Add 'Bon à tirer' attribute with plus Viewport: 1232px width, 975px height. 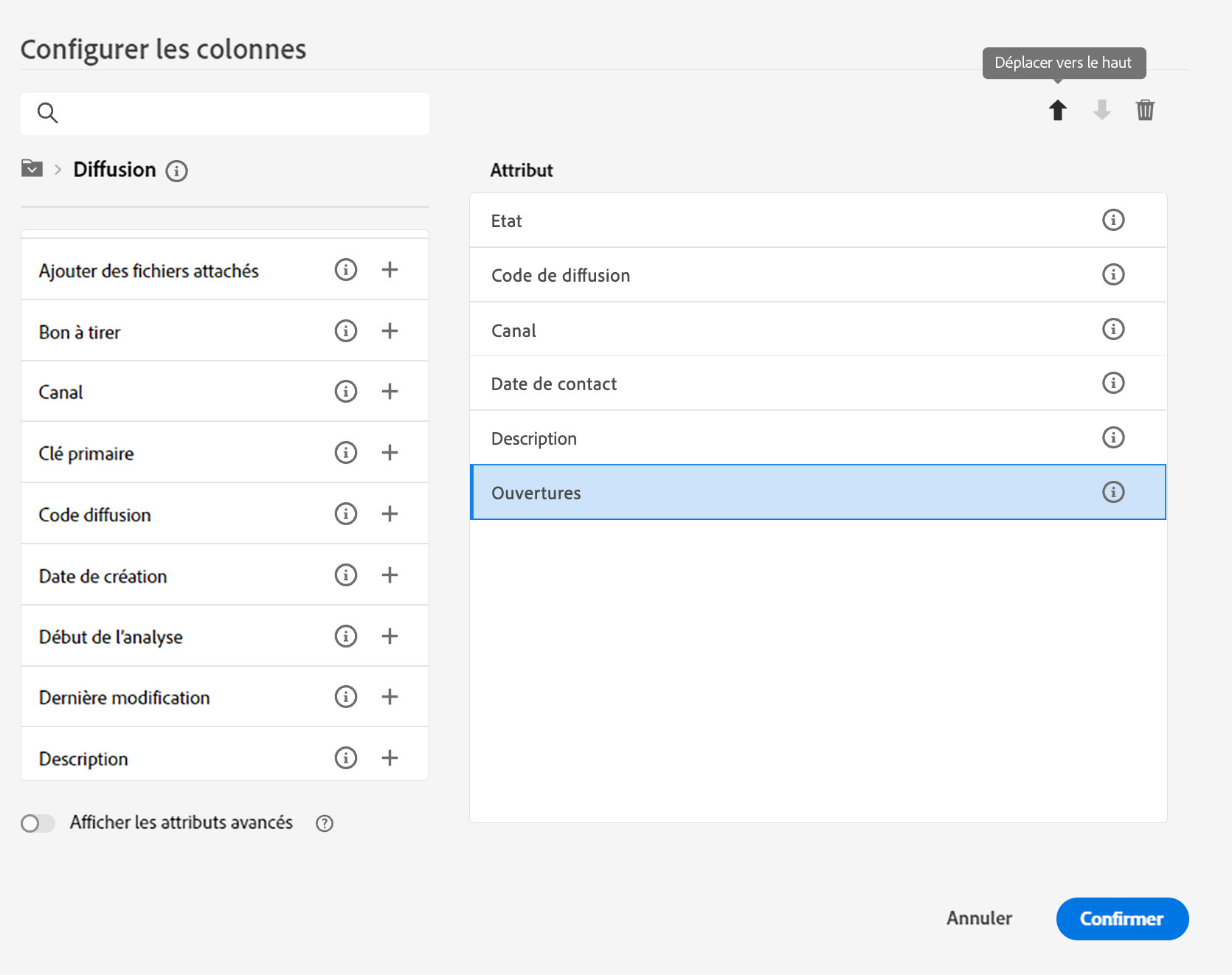tap(390, 331)
